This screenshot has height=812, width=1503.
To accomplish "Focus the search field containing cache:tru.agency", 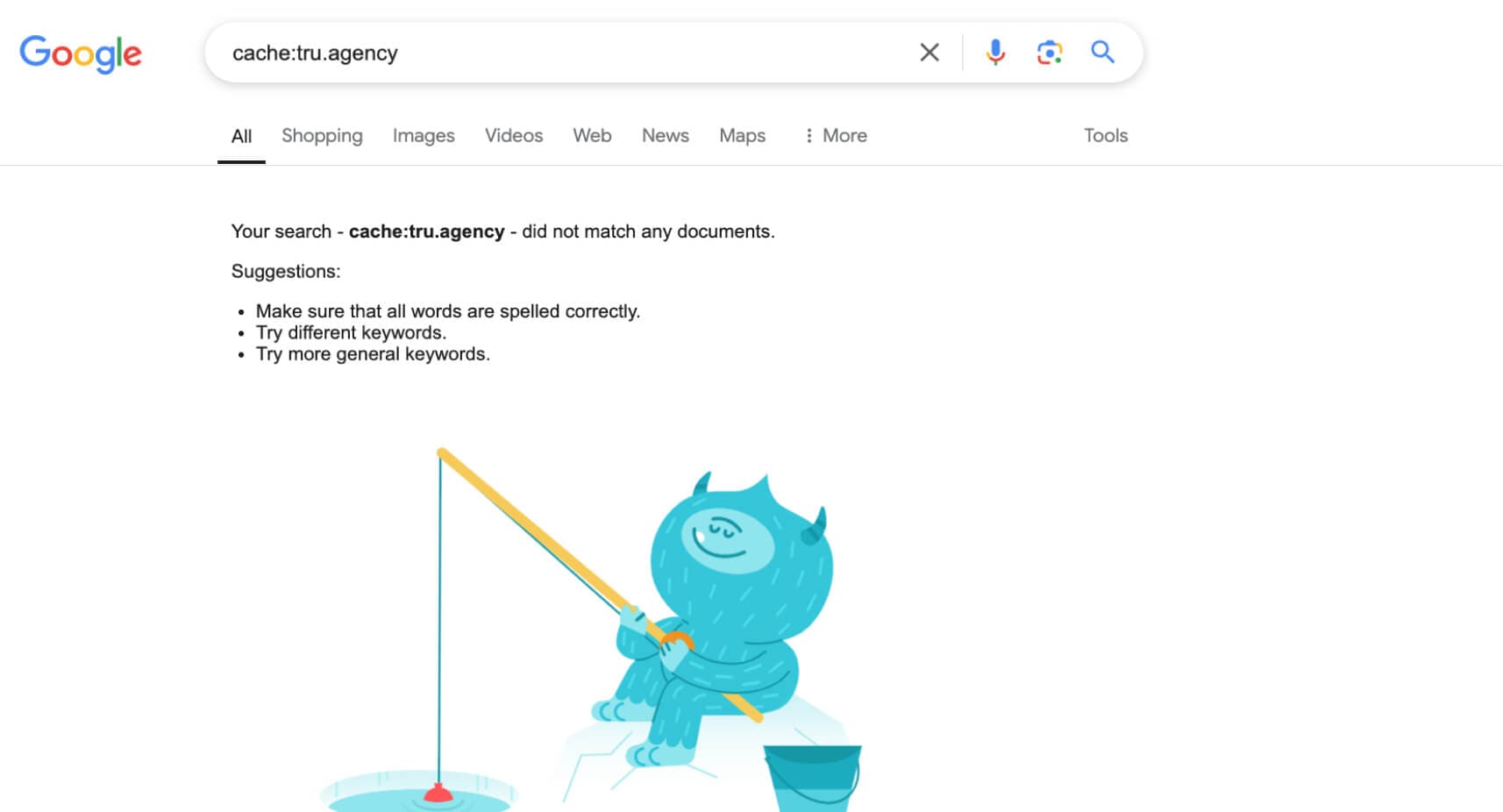I will tap(561, 53).
